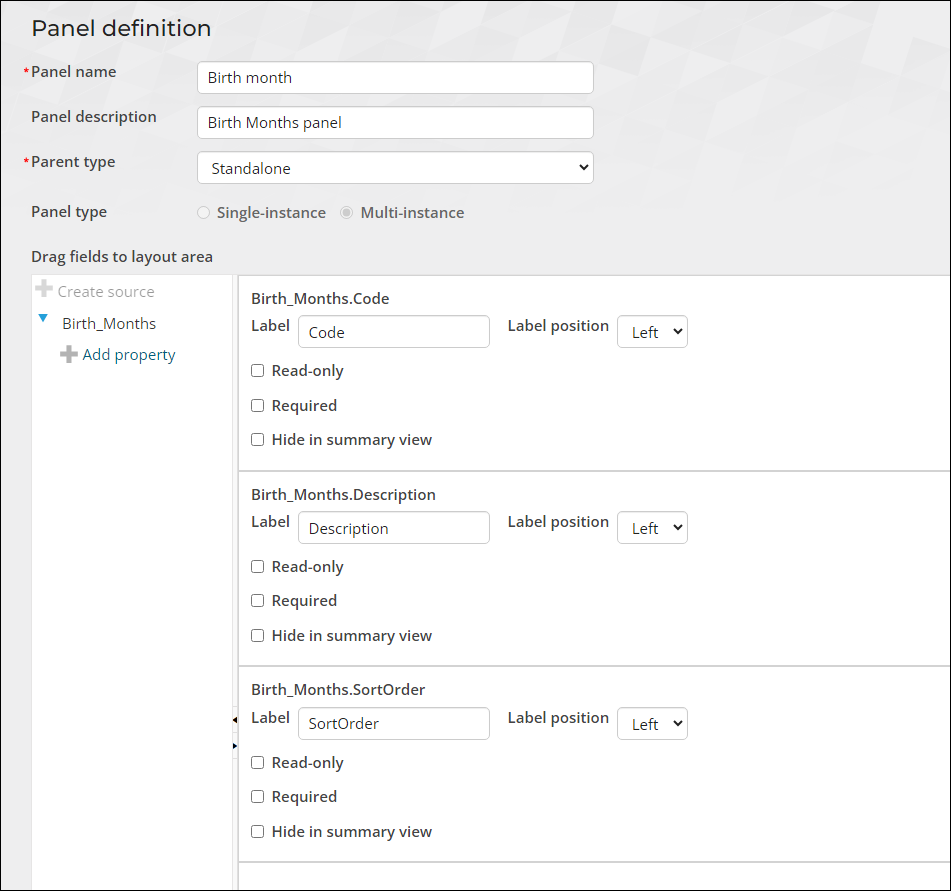
Task: Collapse the Birth_Months tree node
Action: [43, 318]
